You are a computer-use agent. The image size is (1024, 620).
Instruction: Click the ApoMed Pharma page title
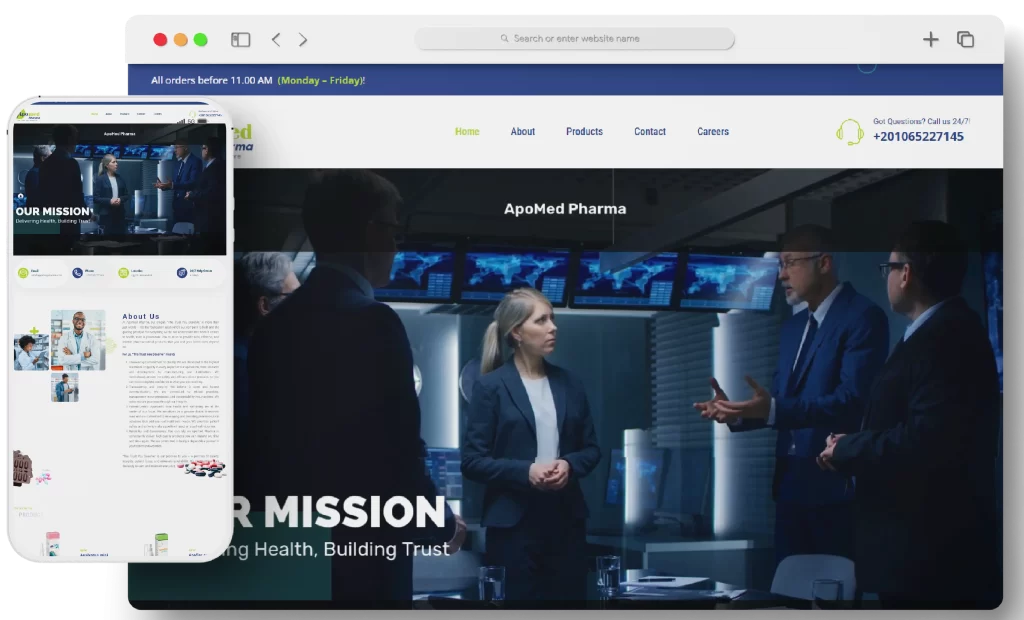click(x=565, y=209)
